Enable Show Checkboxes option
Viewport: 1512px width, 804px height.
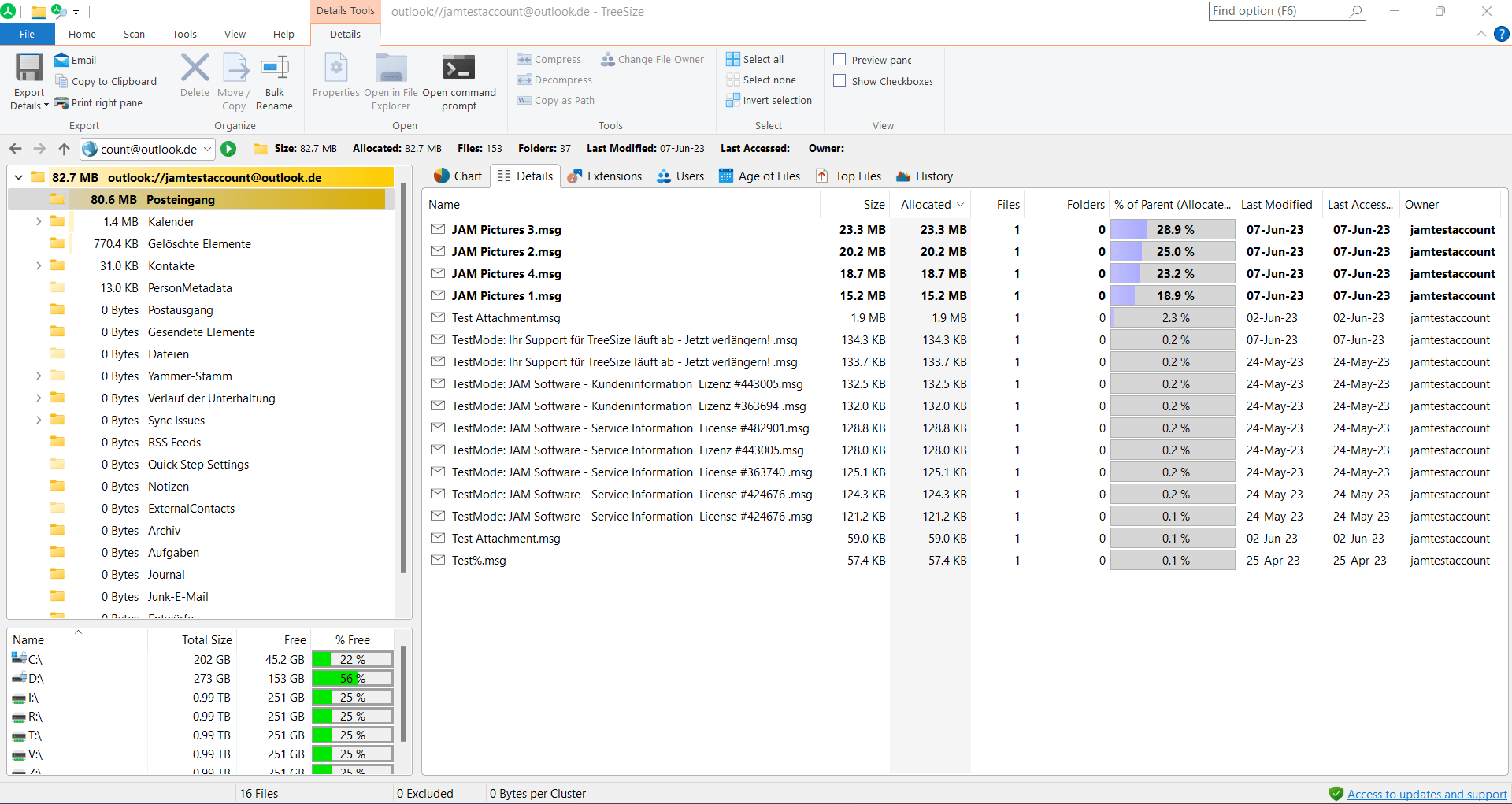(839, 80)
